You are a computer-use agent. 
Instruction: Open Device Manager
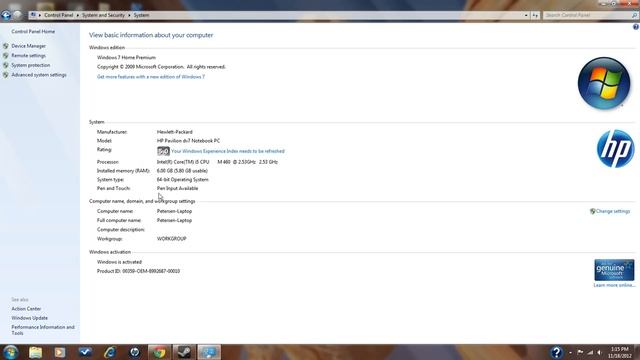(29, 46)
